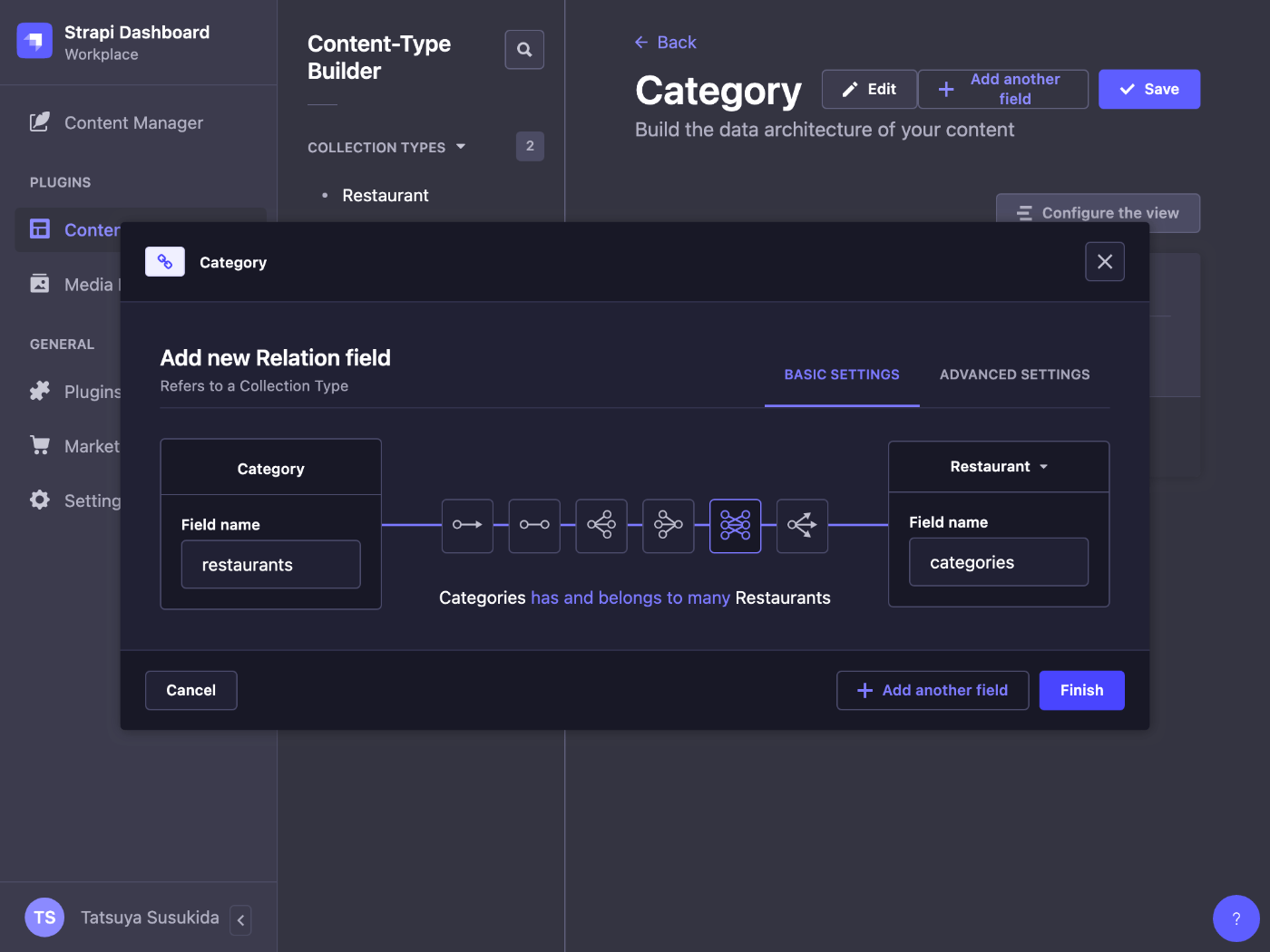Click the Content Manager menu label
Screen dimensions: 1270x952
(x=133, y=122)
